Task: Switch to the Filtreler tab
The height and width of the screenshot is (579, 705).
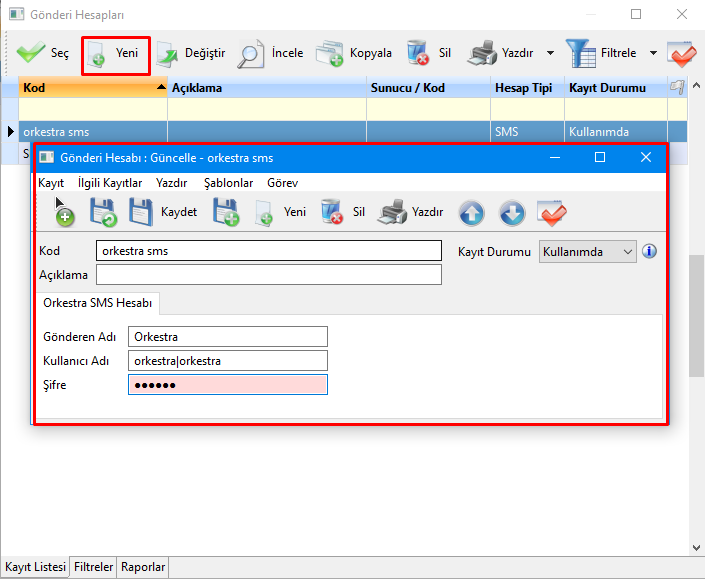Action: (93, 567)
